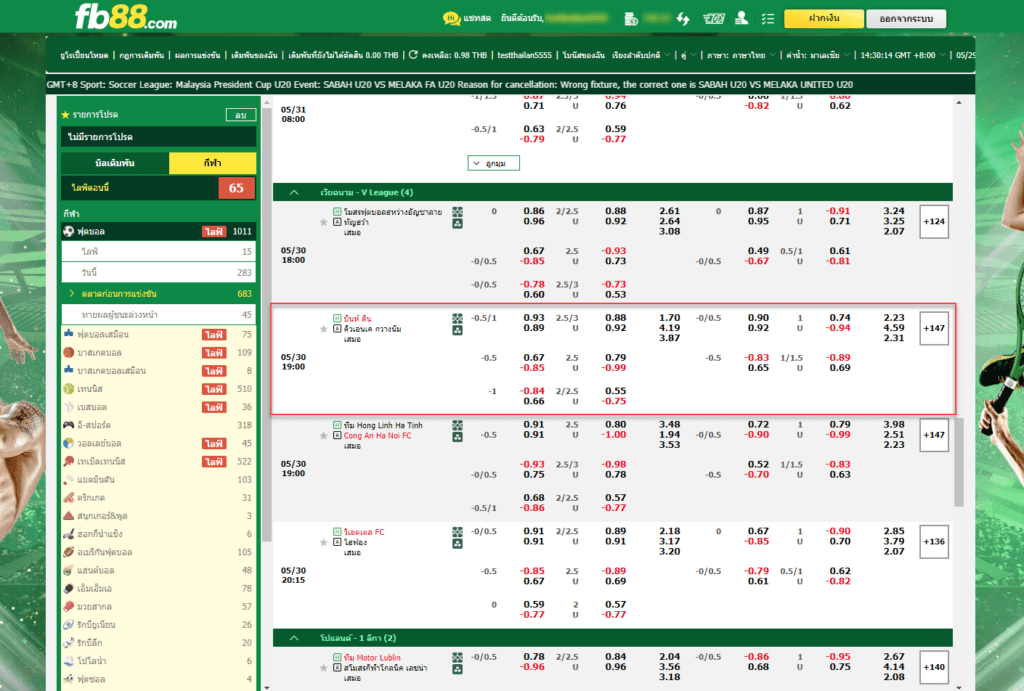
Task: Open +124 more markets button
Action: coord(934,221)
